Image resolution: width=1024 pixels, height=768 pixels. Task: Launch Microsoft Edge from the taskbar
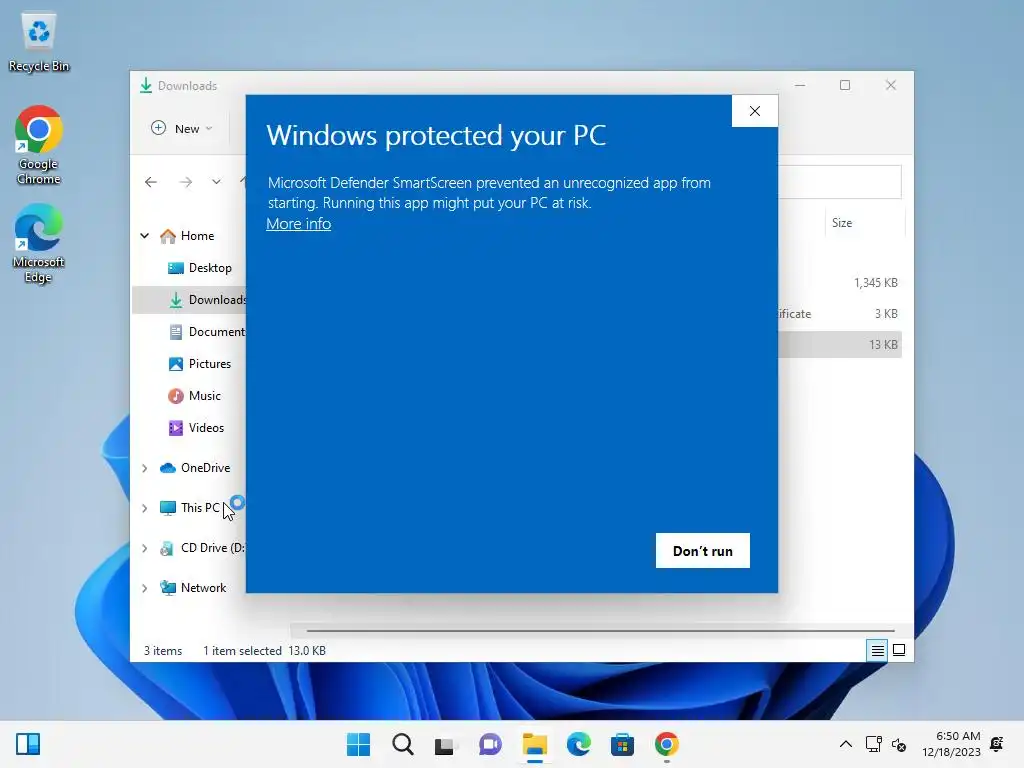click(x=579, y=744)
